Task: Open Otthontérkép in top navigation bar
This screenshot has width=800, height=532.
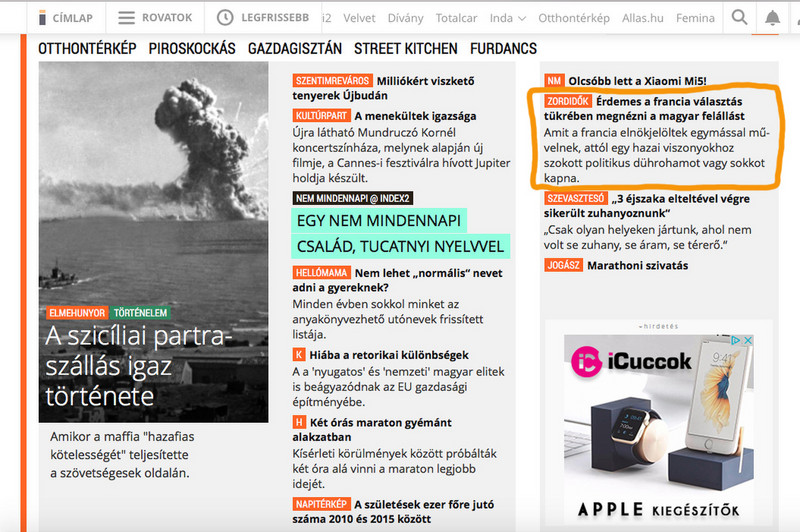Action: click(x=573, y=18)
